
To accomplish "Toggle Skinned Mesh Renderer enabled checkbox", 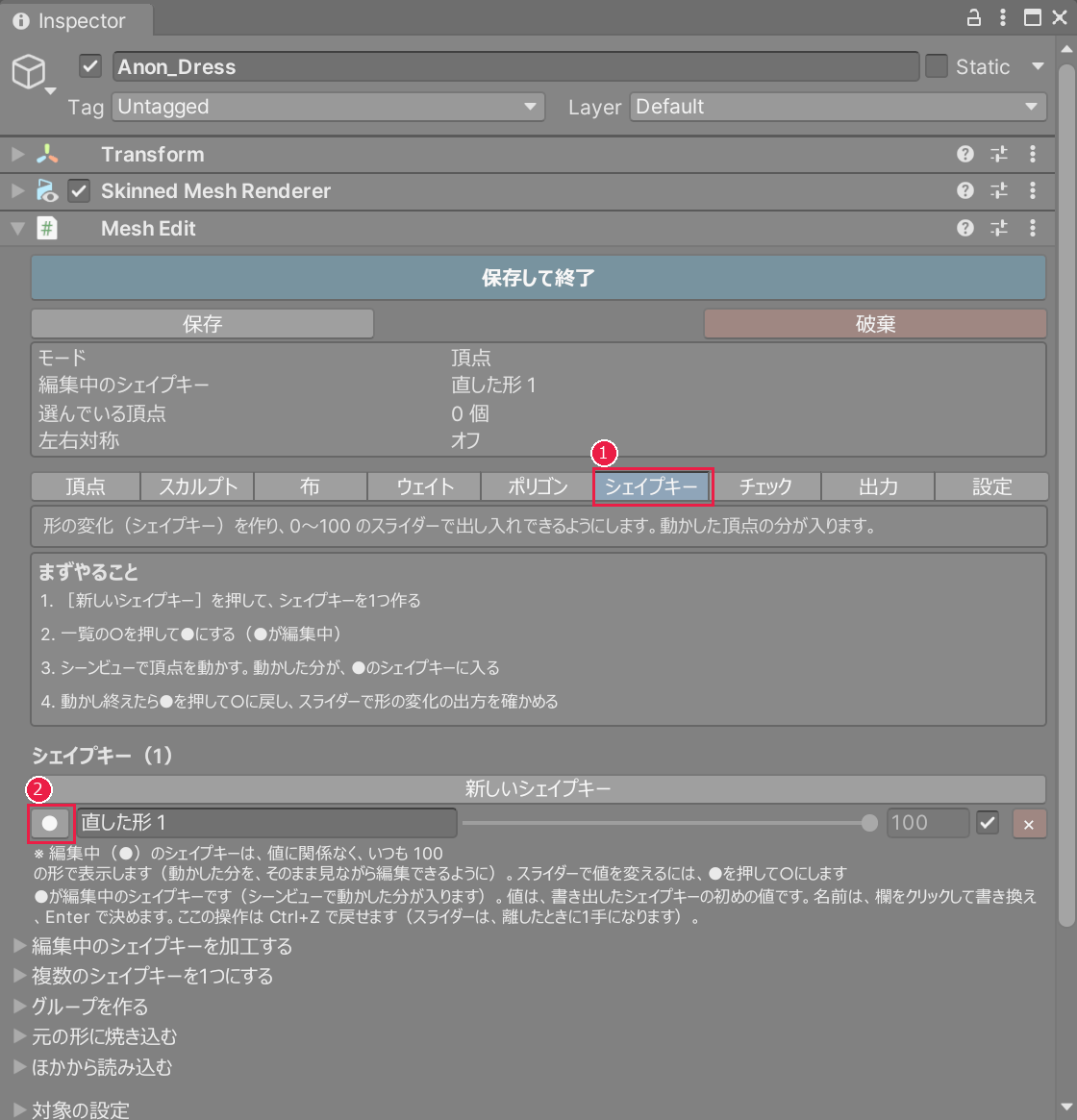I will (79, 190).
